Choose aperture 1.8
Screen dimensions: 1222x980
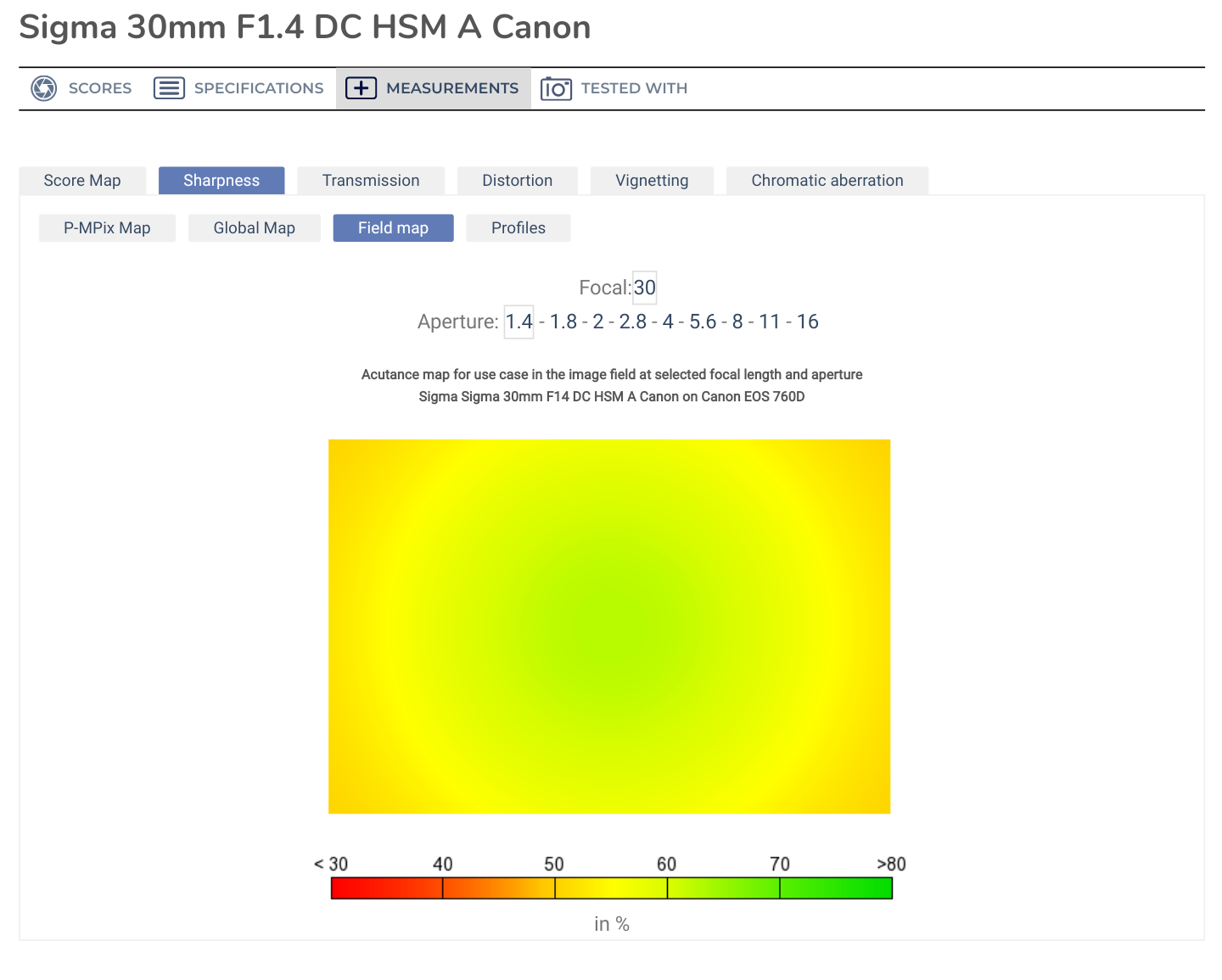point(563,322)
